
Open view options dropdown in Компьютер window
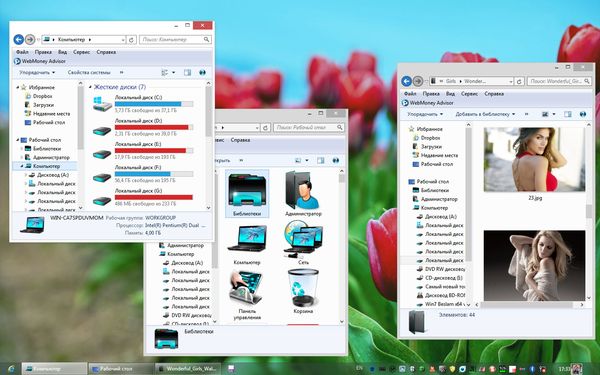point(173,72)
